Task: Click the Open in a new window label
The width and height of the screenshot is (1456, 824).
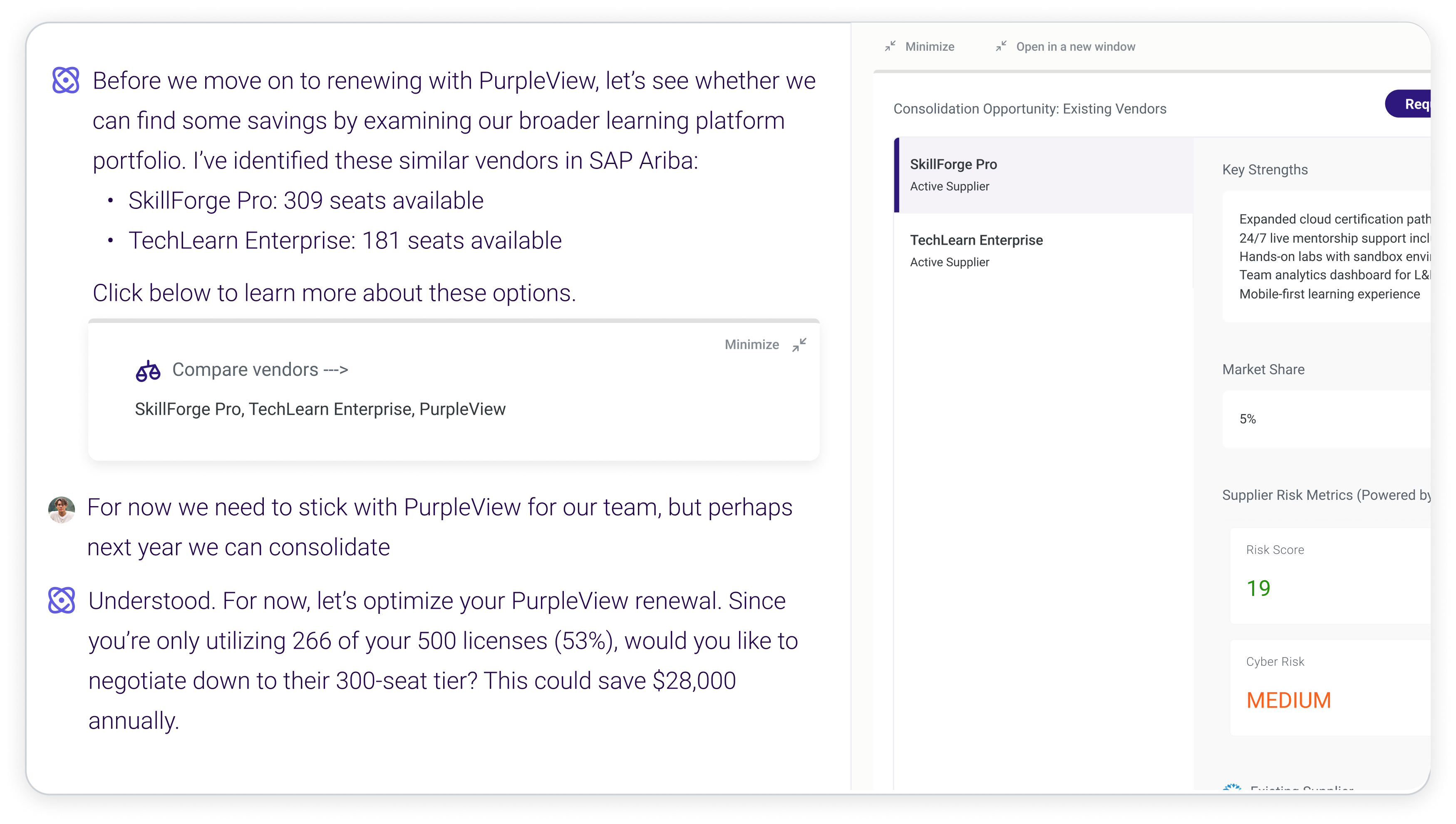Action: tap(1075, 47)
